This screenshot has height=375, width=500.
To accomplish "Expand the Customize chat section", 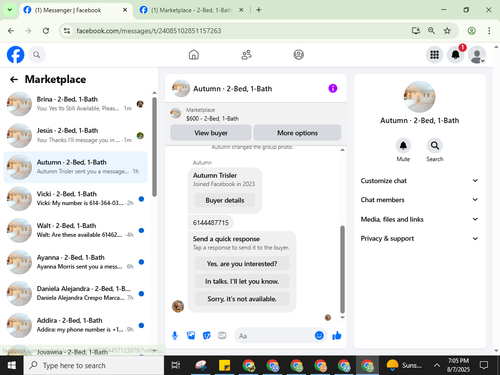I will 419,181.
